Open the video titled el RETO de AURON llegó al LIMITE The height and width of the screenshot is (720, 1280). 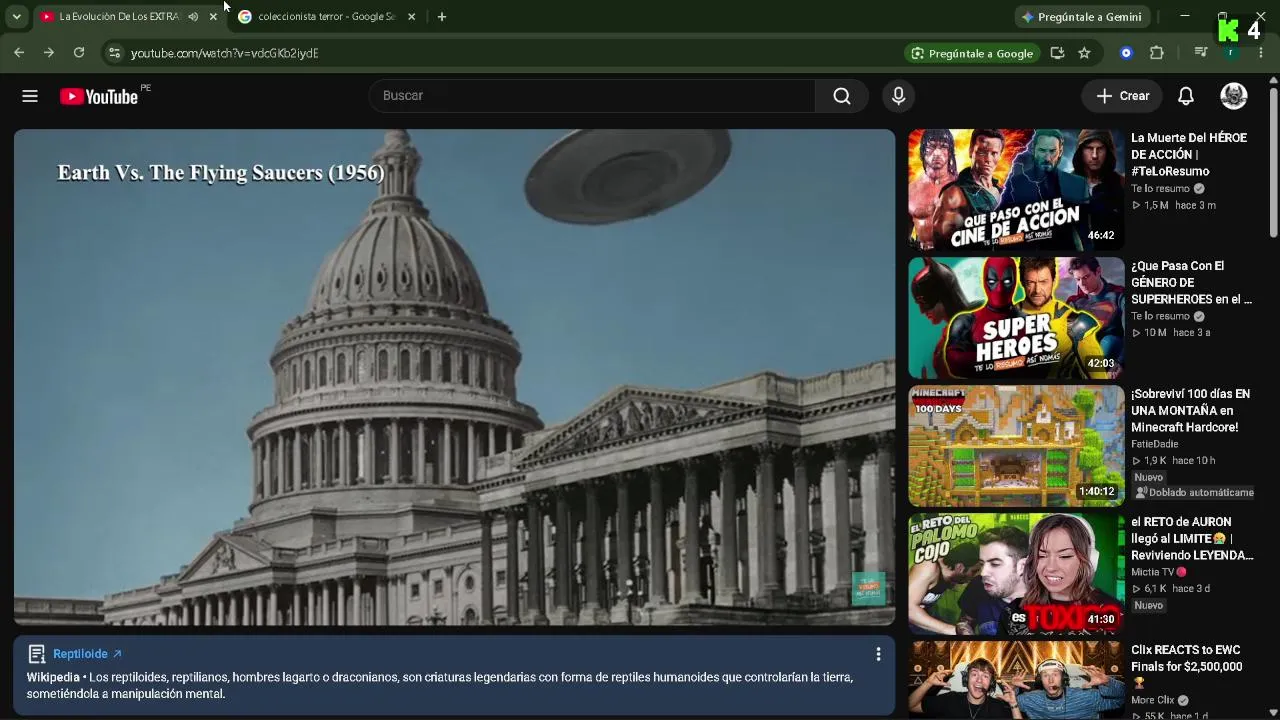tap(1192, 539)
